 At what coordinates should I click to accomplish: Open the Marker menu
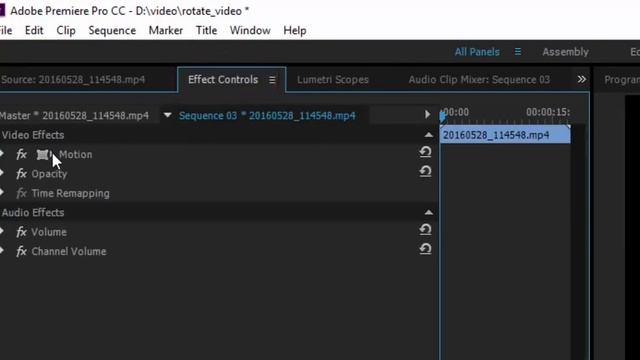tap(166, 31)
